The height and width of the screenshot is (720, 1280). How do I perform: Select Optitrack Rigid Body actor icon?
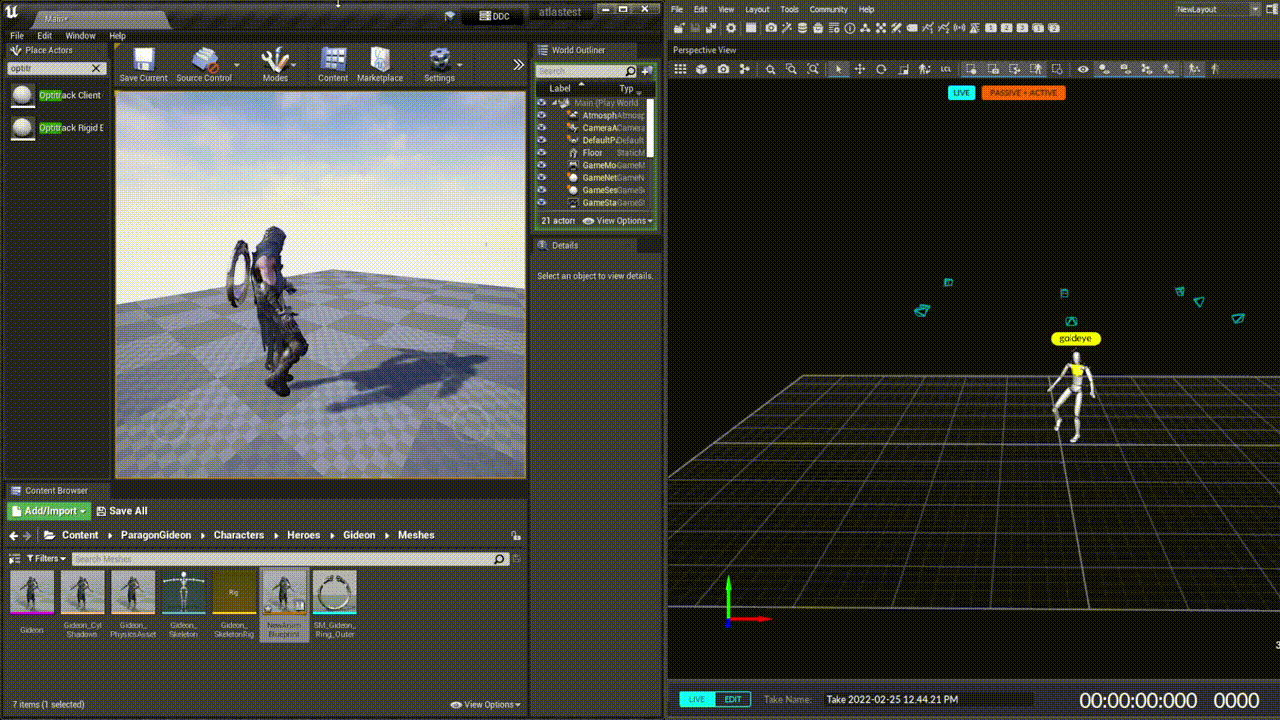point(22,127)
